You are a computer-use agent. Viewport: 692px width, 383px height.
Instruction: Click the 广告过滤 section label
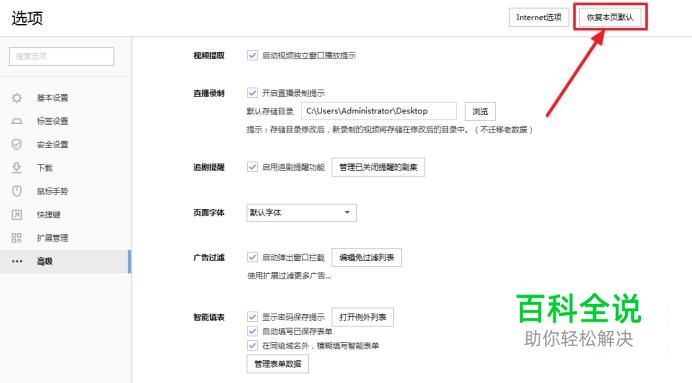pyautogui.click(x=209, y=257)
